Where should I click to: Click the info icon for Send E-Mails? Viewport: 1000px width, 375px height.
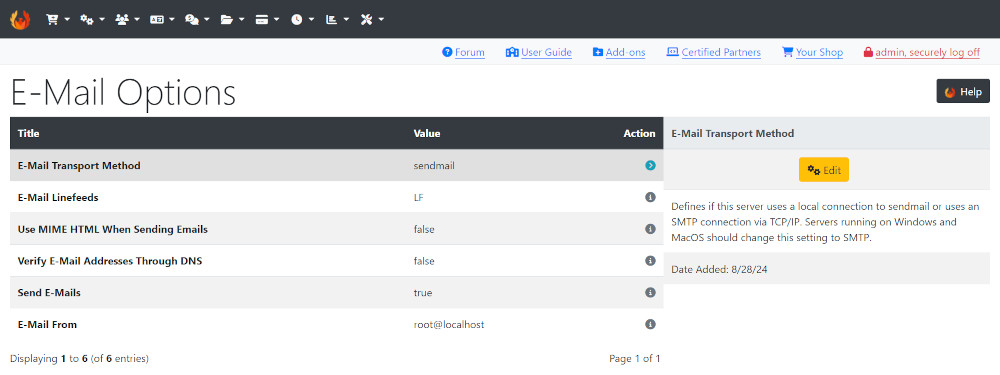[x=650, y=293]
